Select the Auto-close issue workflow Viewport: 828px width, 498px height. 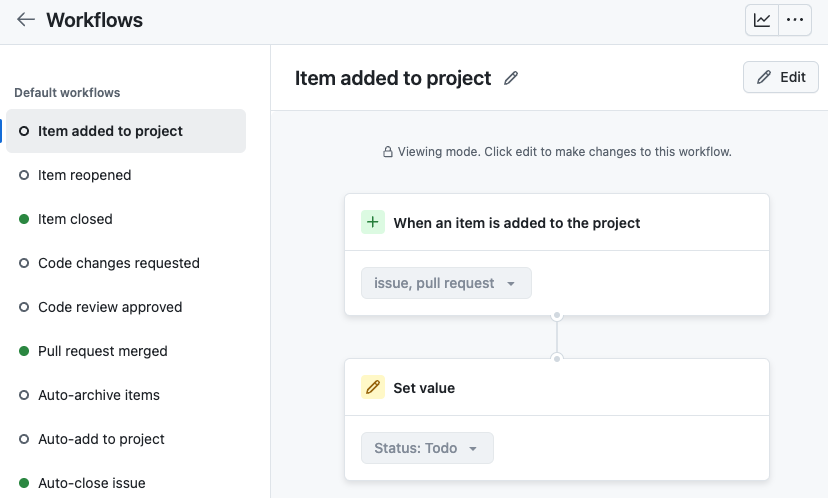(x=126, y=483)
